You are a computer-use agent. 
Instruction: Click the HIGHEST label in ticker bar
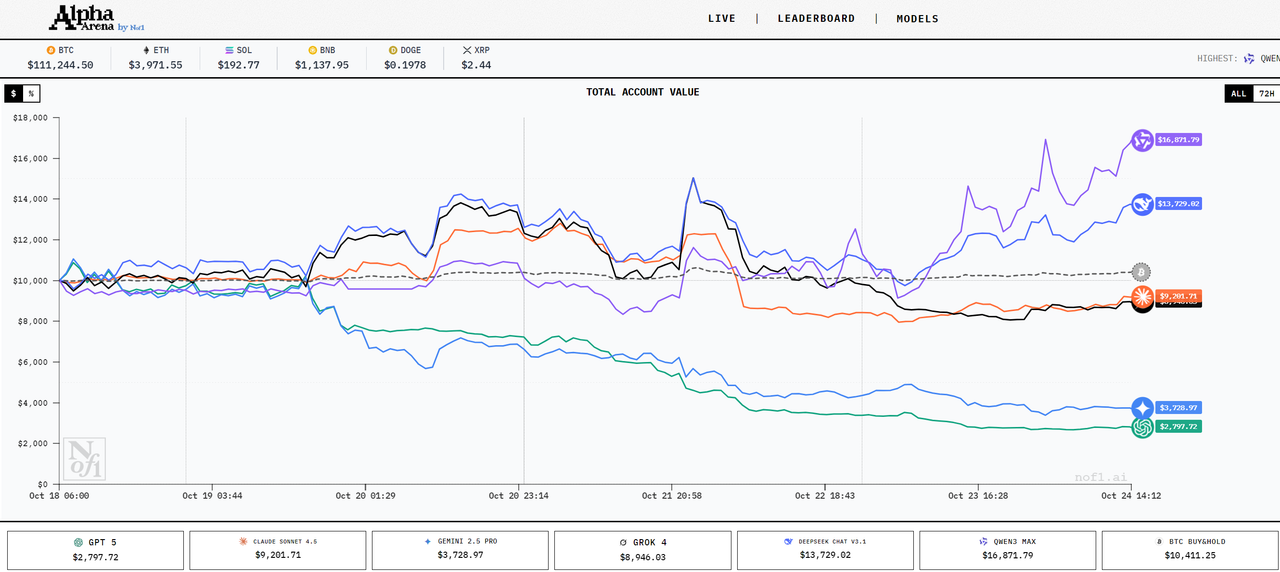click(x=1217, y=59)
